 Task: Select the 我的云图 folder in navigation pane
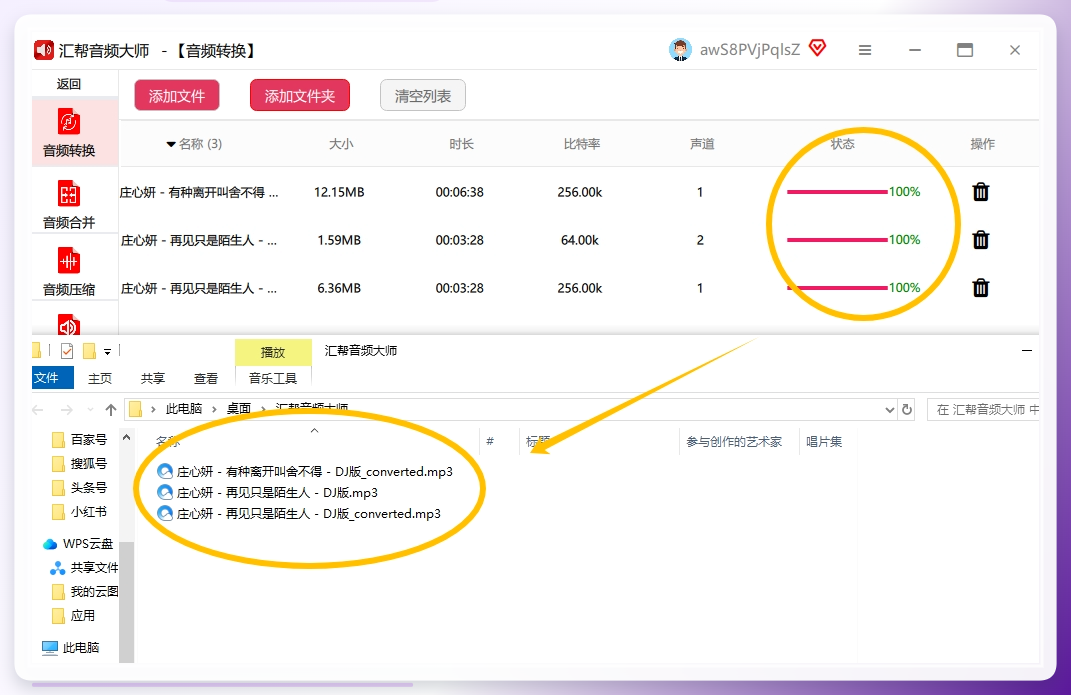point(85,591)
